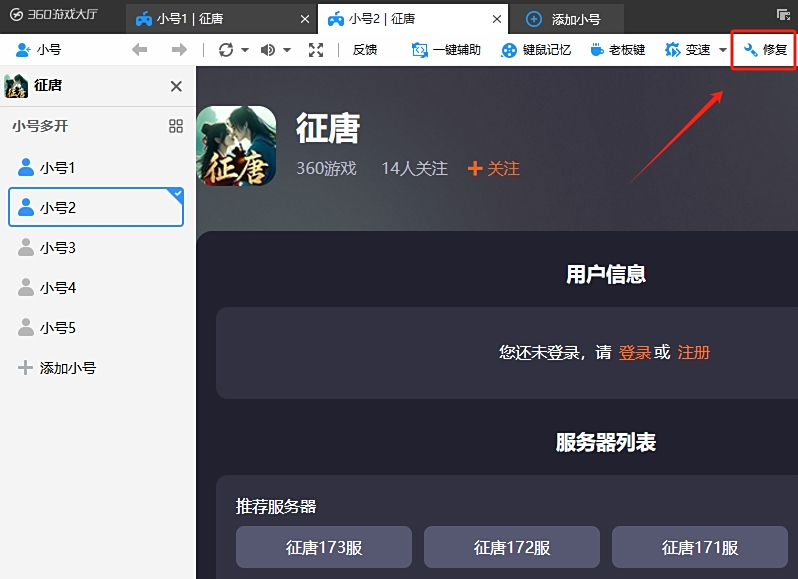Open the 一键辅助 assist tool
Viewport: 798px width, 579px height.
[446, 50]
